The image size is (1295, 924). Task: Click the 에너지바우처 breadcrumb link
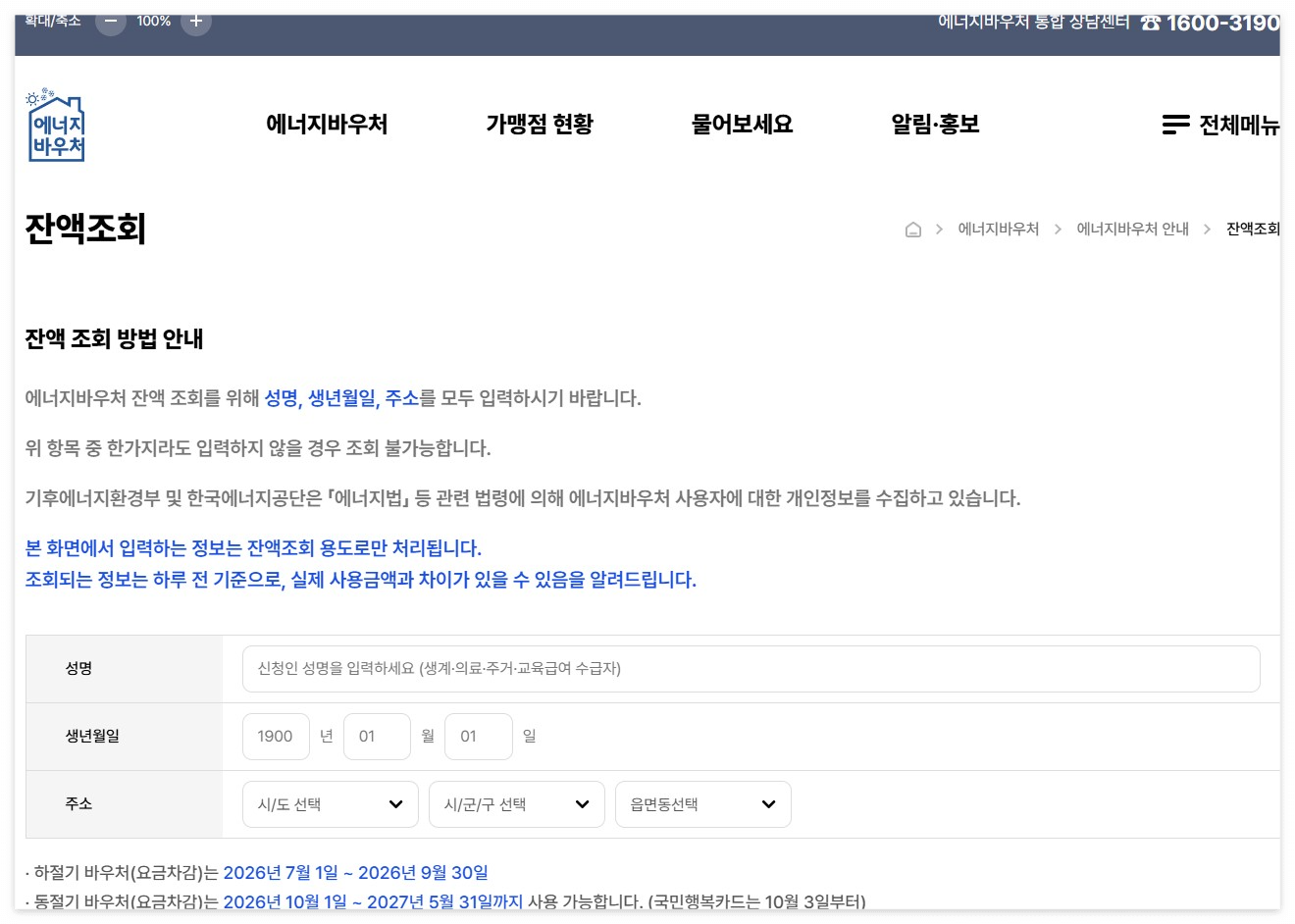pos(998,229)
